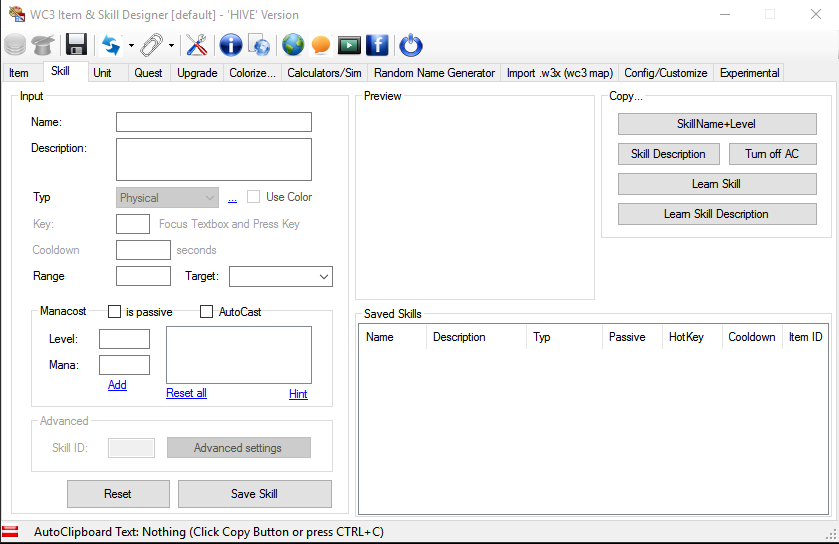Click the Reset button
Viewport: 839px width, 544px height.
click(118, 494)
